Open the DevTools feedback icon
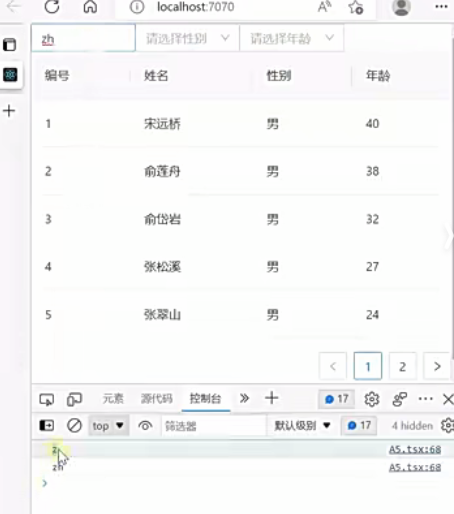The image size is (454, 514). 400,399
